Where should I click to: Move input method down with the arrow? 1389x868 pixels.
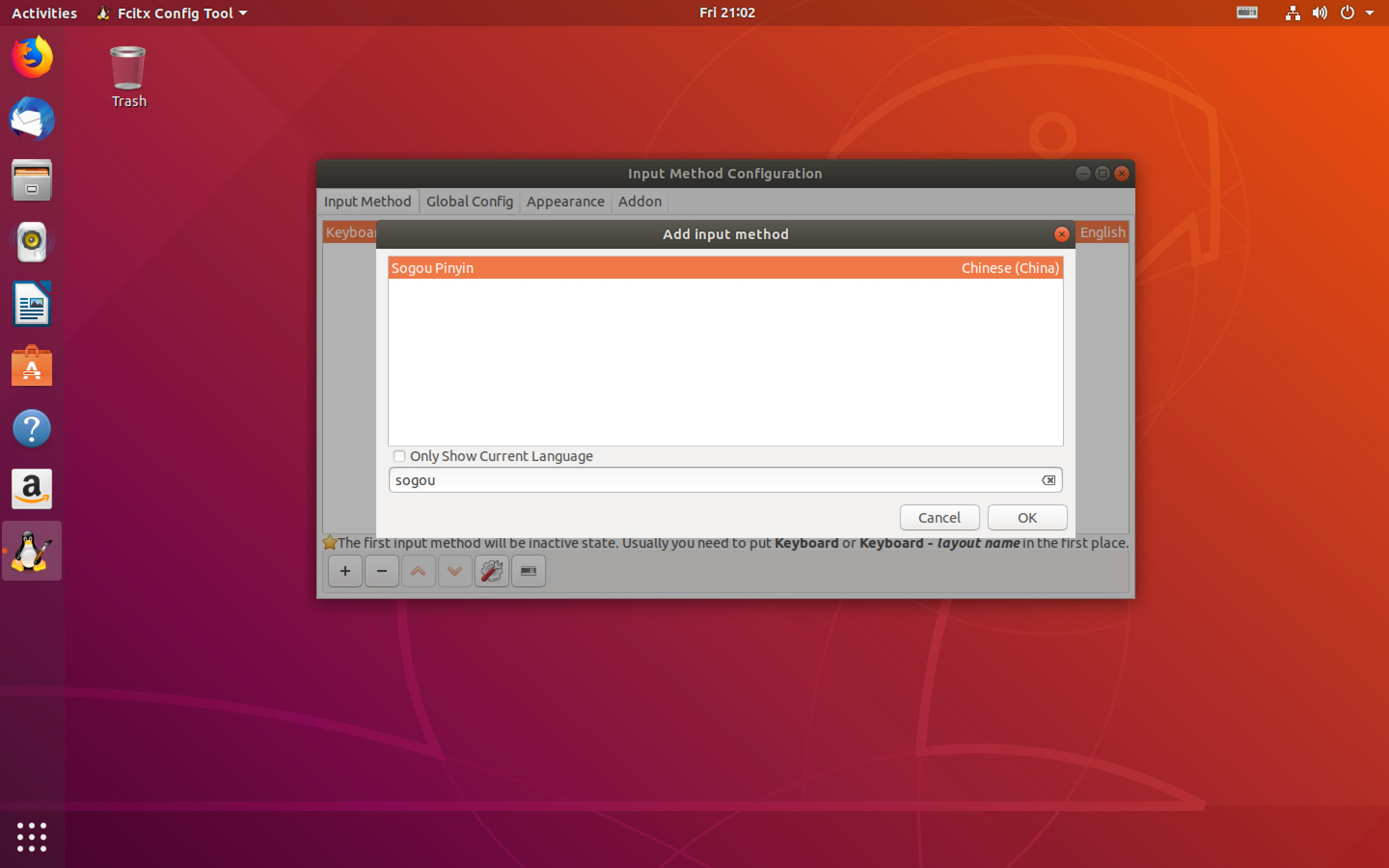tap(455, 570)
